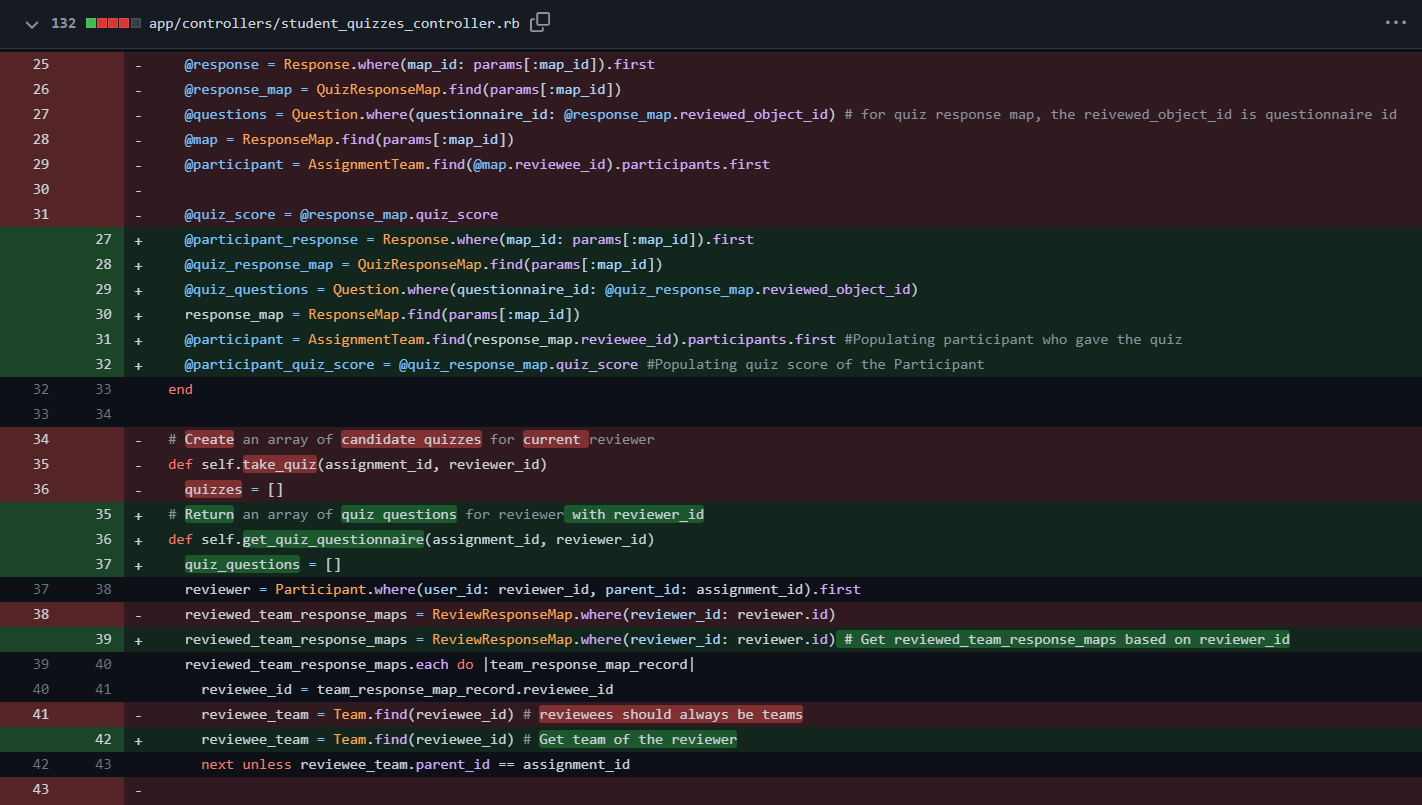Screen dimensions: 1422x805
Task: Click the highlighted 'candidate quizzes' deleted text
Action: pos(411,439)
